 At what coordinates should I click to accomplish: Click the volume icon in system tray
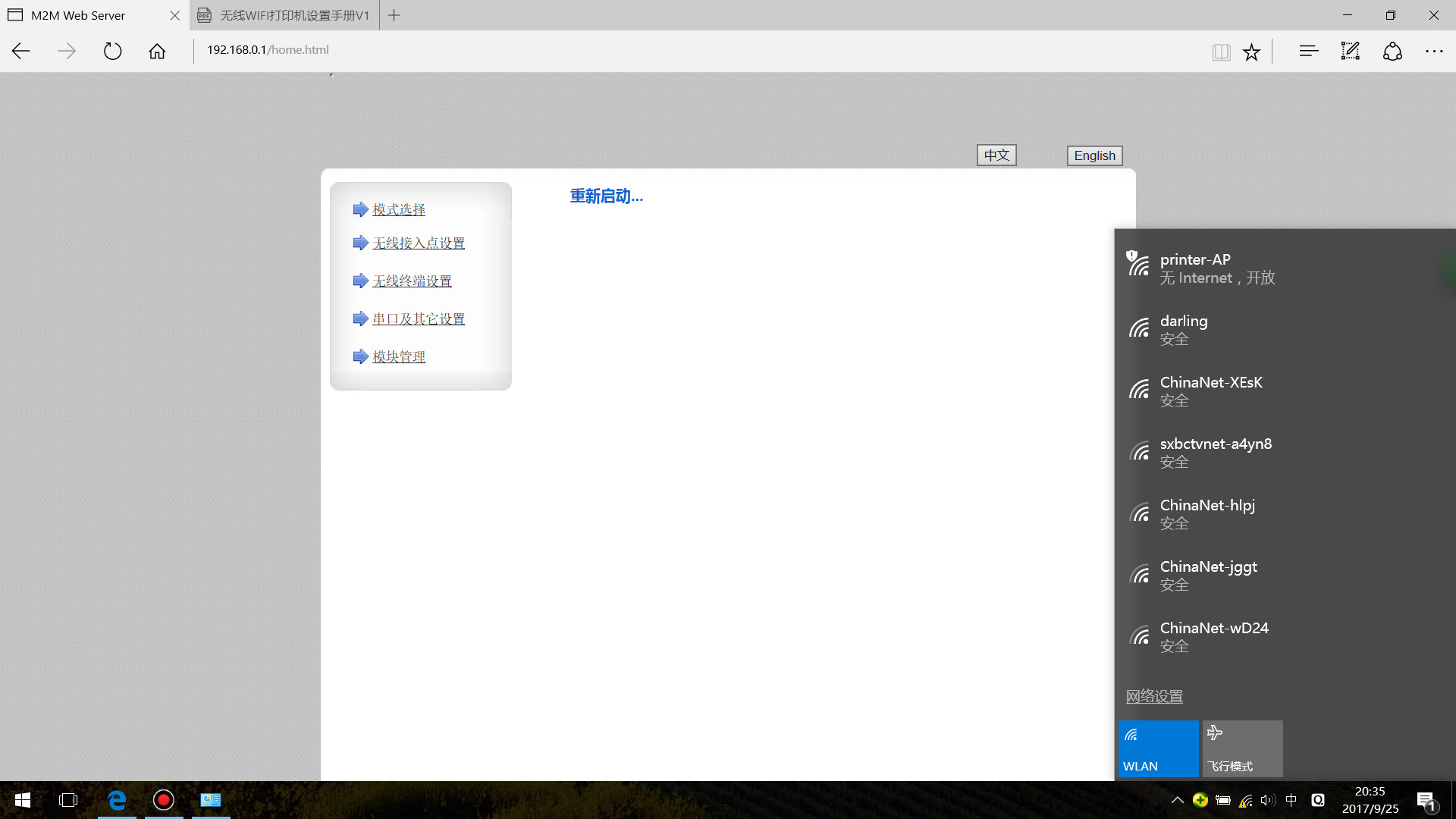(x=1267, y=800)
